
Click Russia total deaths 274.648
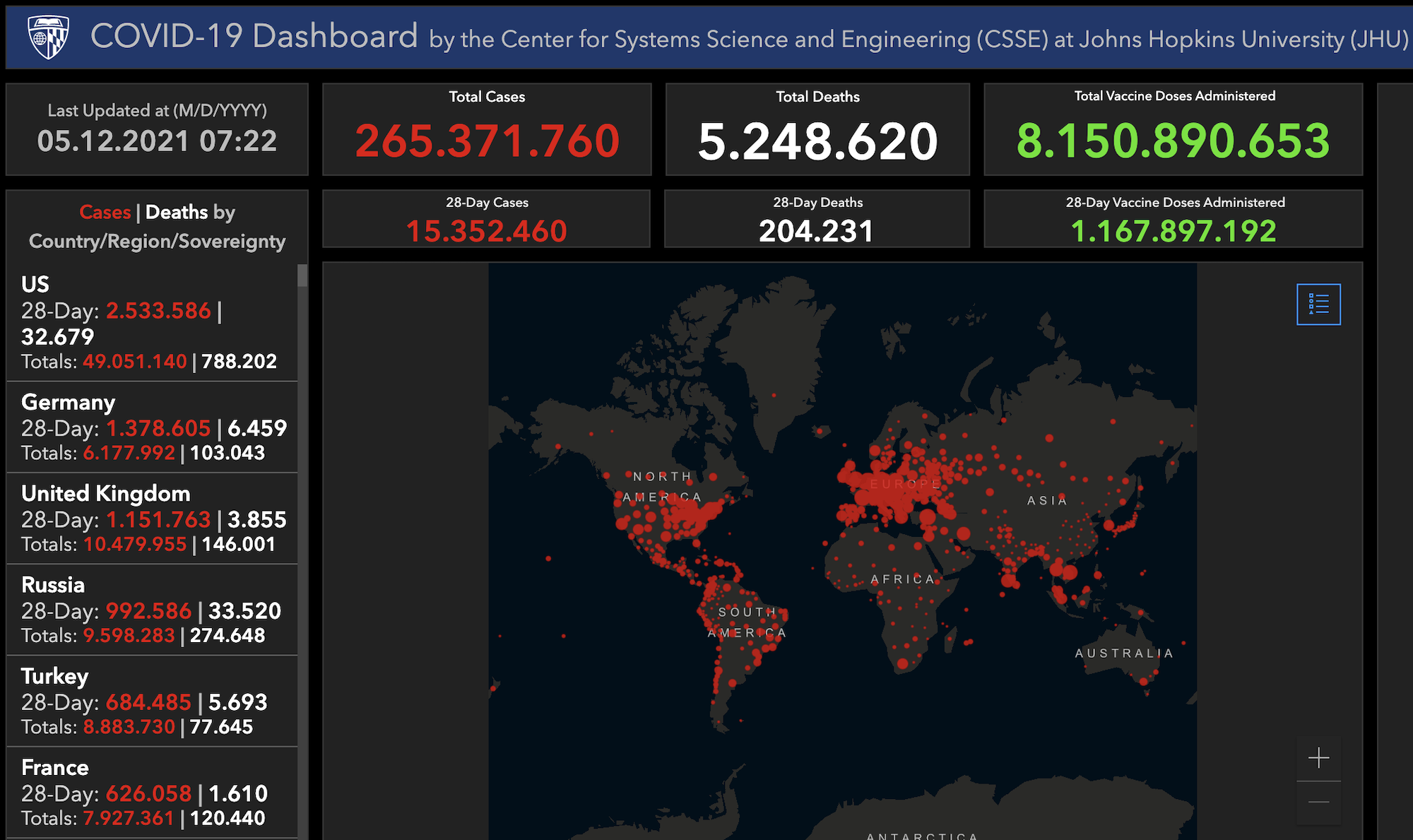coord(227,636)
